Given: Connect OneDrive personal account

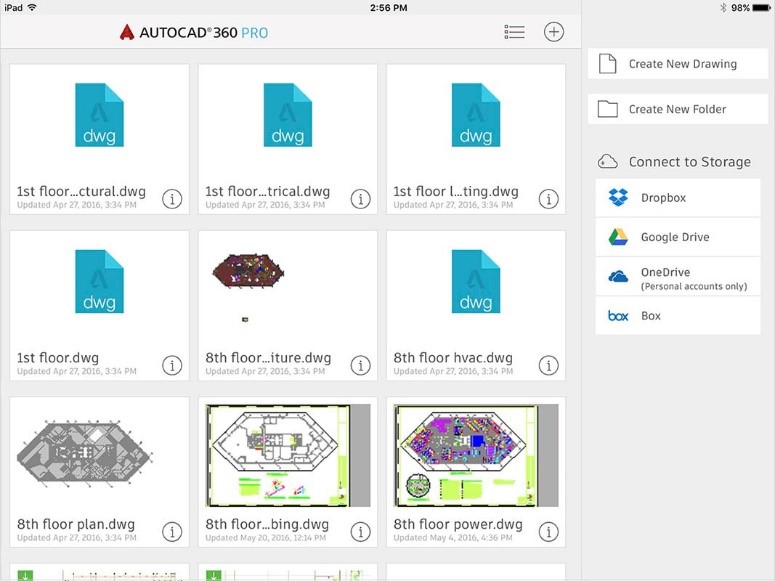Looking at the screenshot, I should [x=678, y=276].
